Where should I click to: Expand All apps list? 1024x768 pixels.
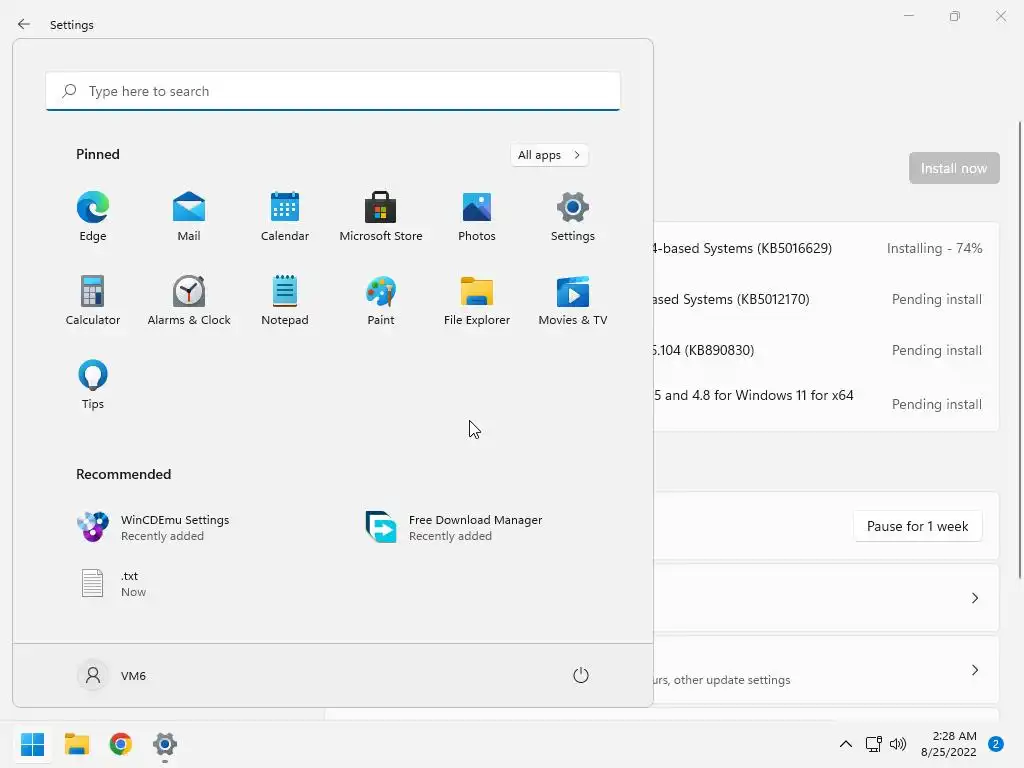tap(549, 155)
